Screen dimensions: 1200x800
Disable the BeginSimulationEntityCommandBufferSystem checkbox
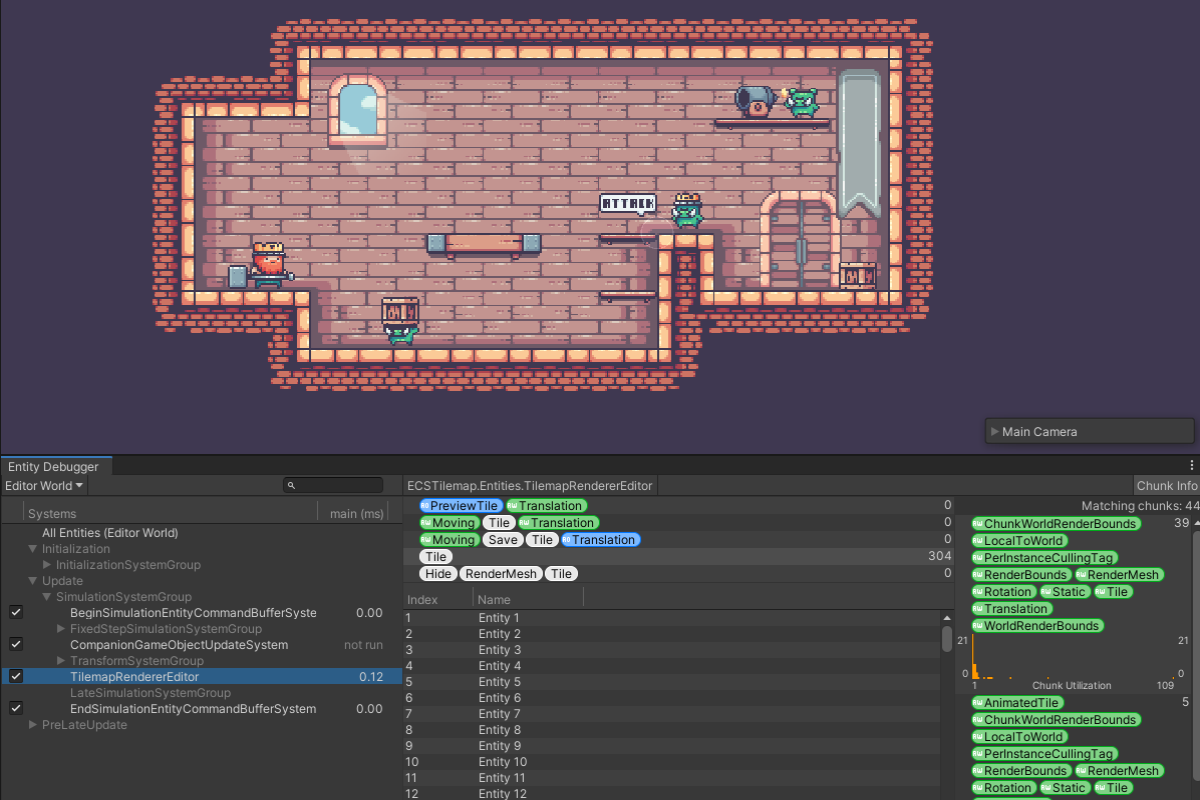click(16, 612)
